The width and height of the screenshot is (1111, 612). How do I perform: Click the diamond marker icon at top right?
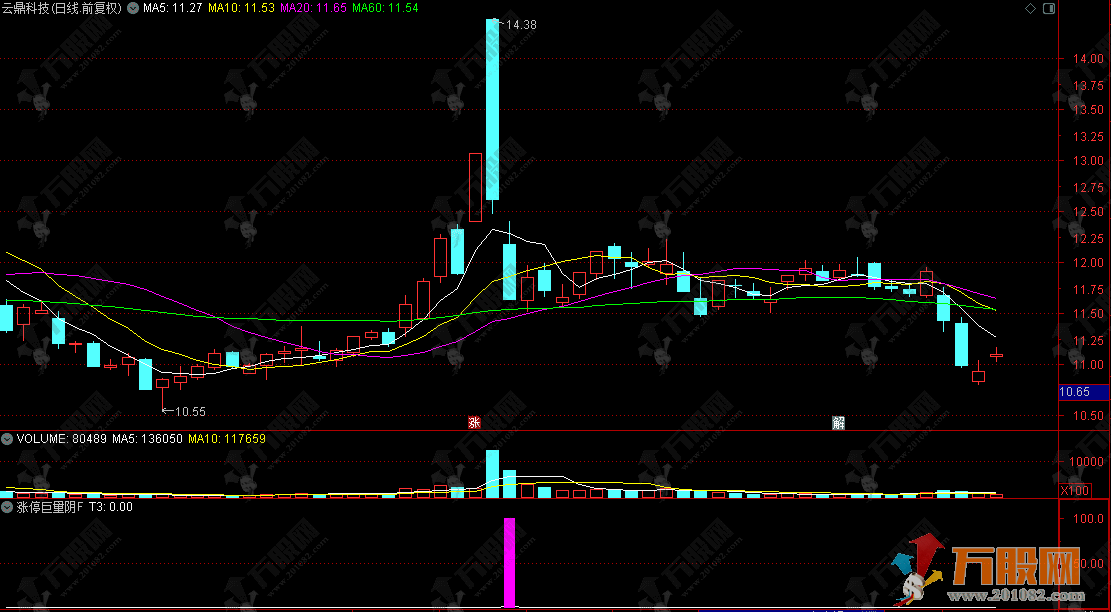tap(1030, 8)
